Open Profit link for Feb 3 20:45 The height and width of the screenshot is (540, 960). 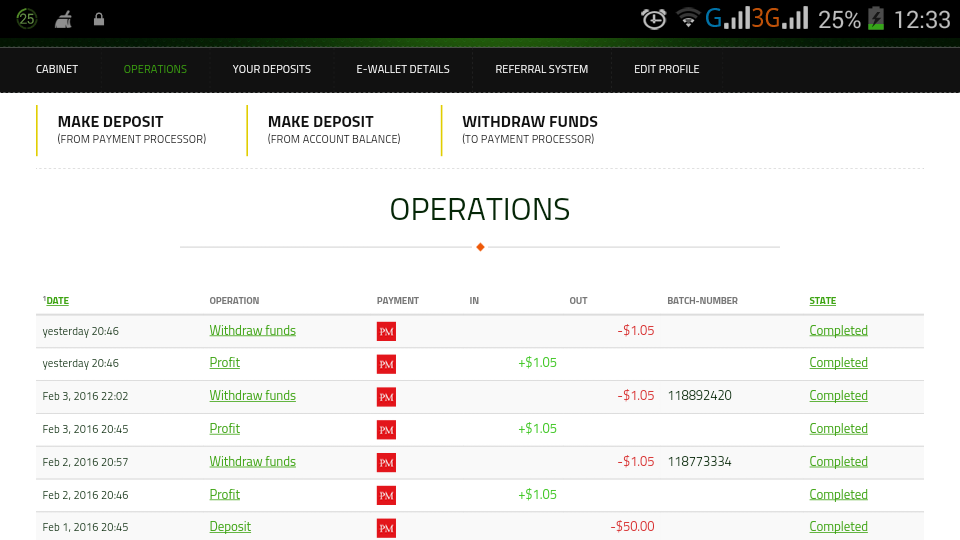(224, 429)
